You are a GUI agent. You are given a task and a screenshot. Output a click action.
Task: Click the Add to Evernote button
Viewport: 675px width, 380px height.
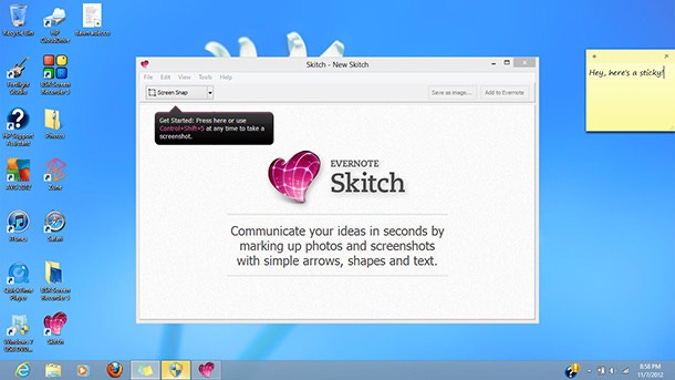pyautogui.click(x=505, y=93)
